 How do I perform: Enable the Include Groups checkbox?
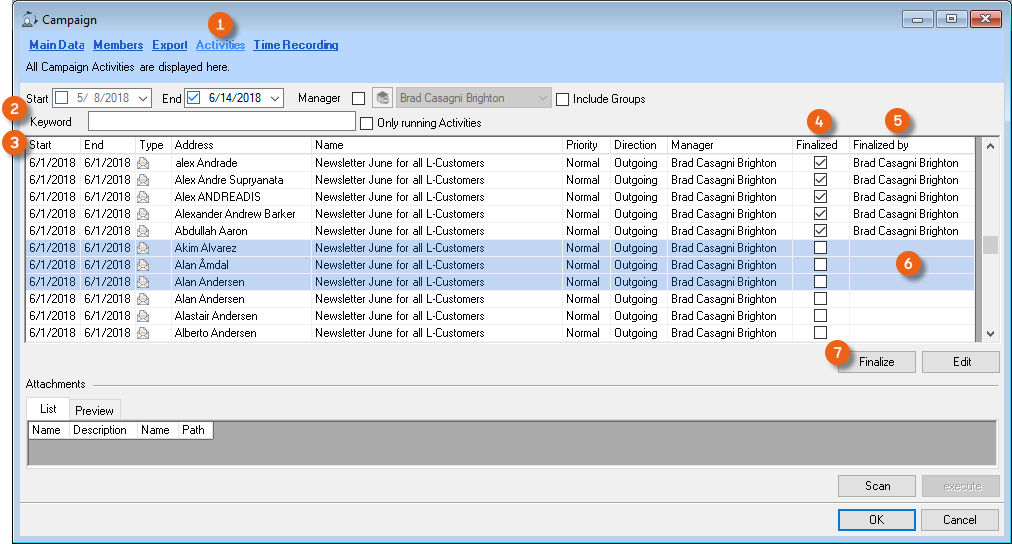563,99
